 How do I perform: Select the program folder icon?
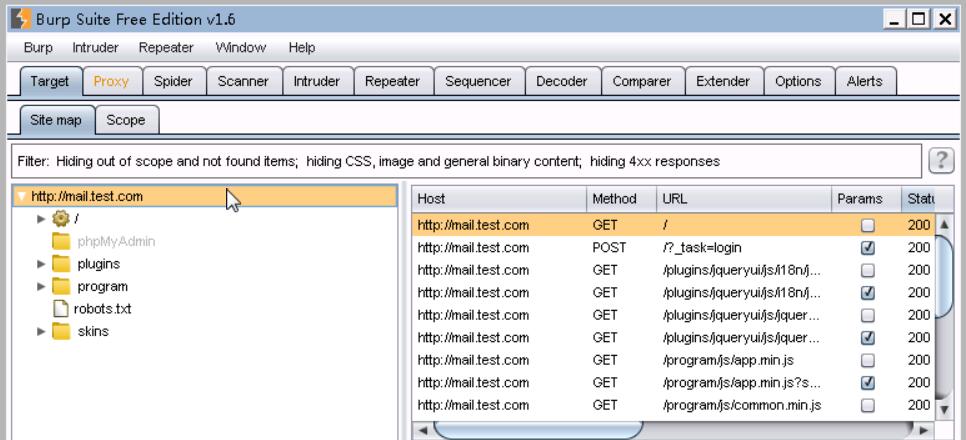pos(61,287)
